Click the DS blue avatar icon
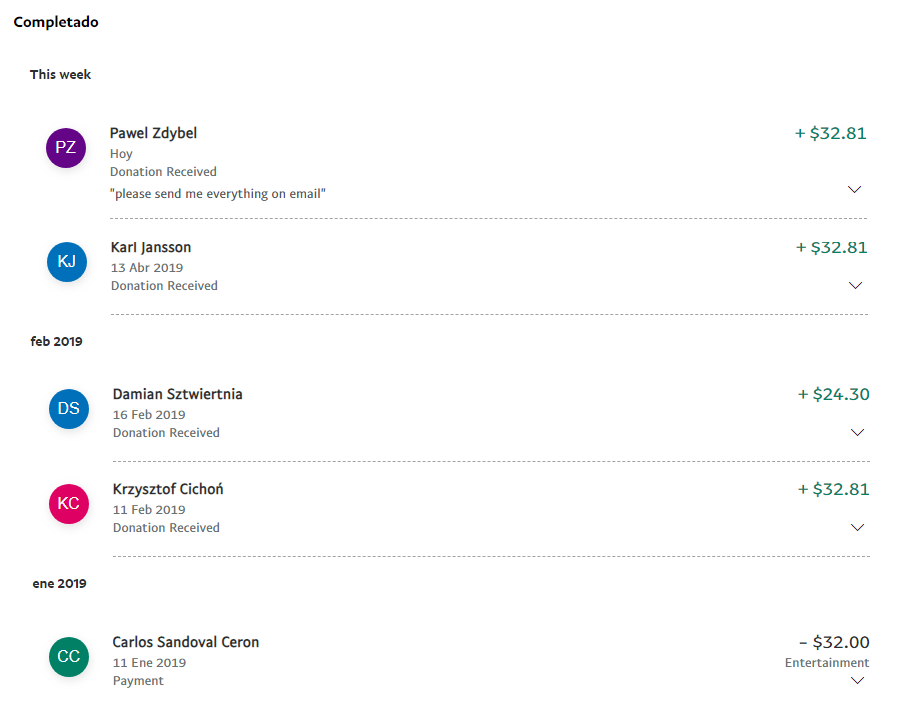Viewport: 914px width, 708px height. point(69,409)
